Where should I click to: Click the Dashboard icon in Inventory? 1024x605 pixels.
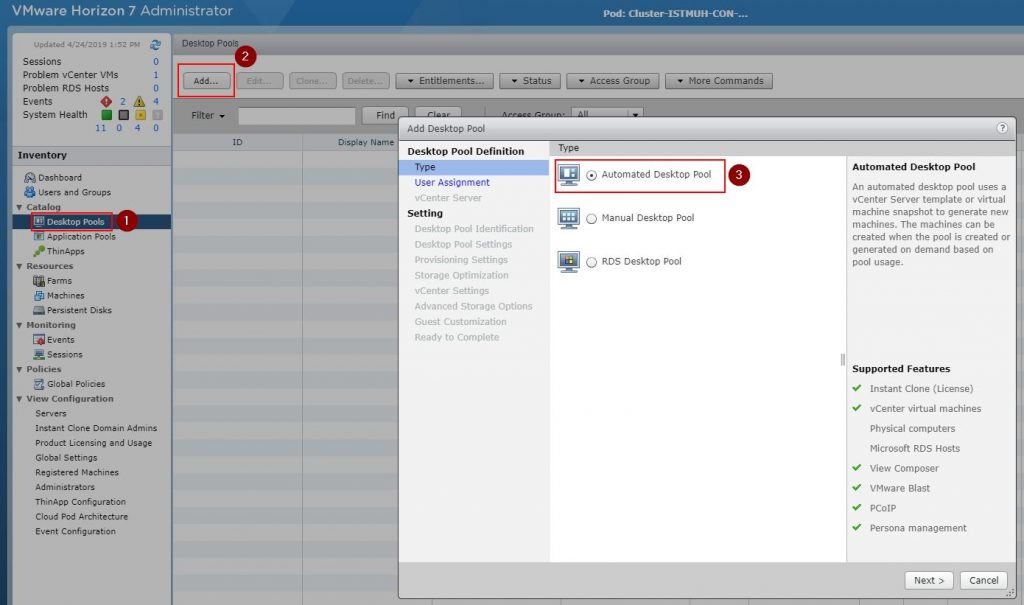29,177
